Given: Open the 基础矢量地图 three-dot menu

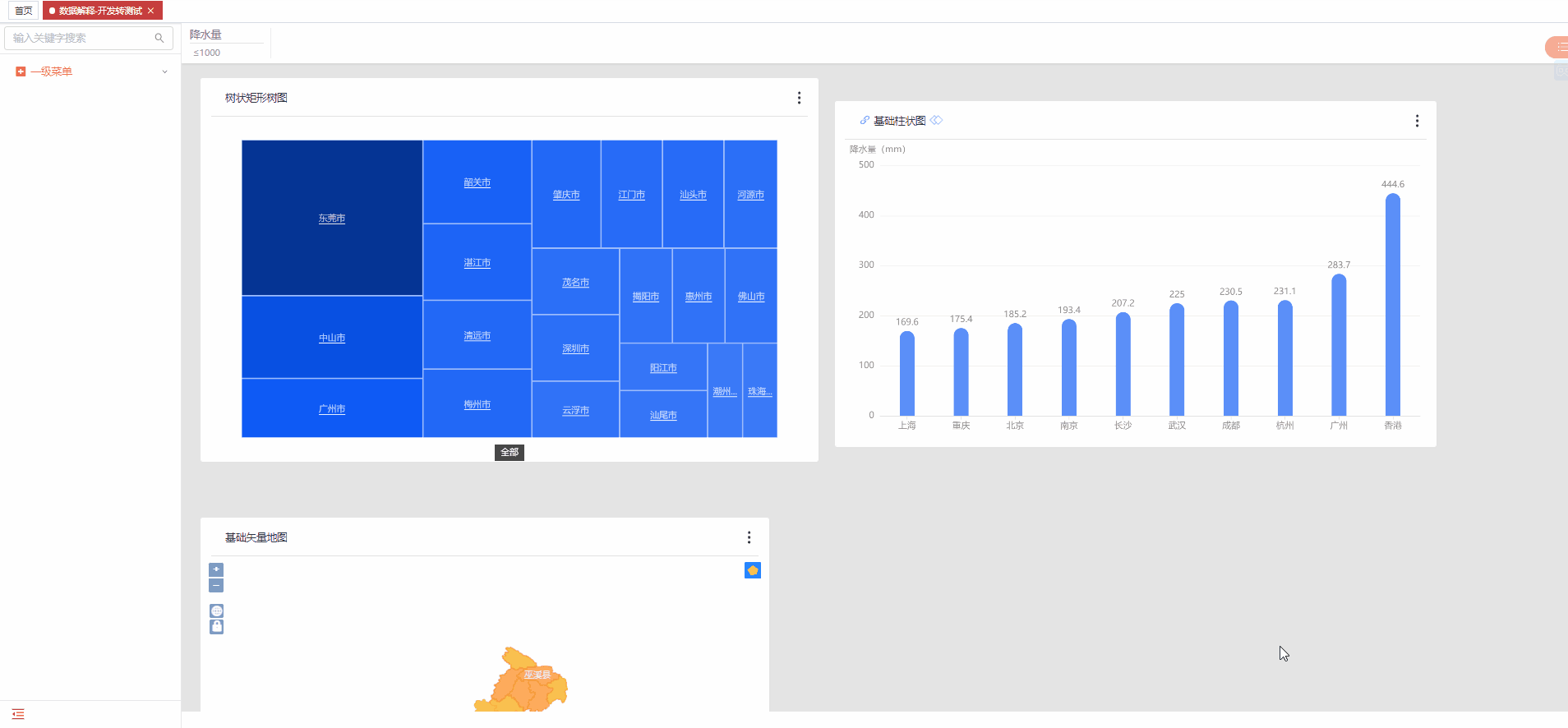Looking at the screenshot, I should [x=749, y=537].
